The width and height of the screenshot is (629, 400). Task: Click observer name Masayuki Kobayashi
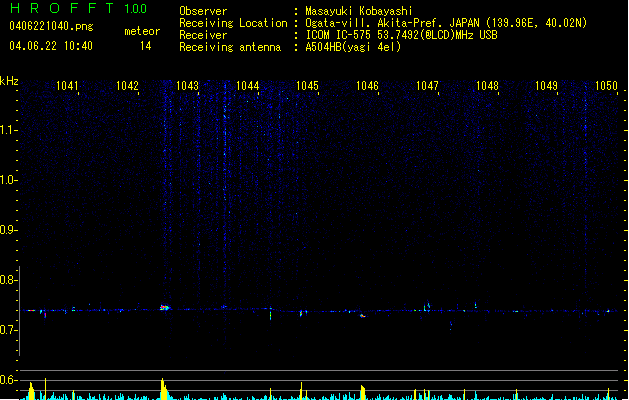click(x=359, y=11)
